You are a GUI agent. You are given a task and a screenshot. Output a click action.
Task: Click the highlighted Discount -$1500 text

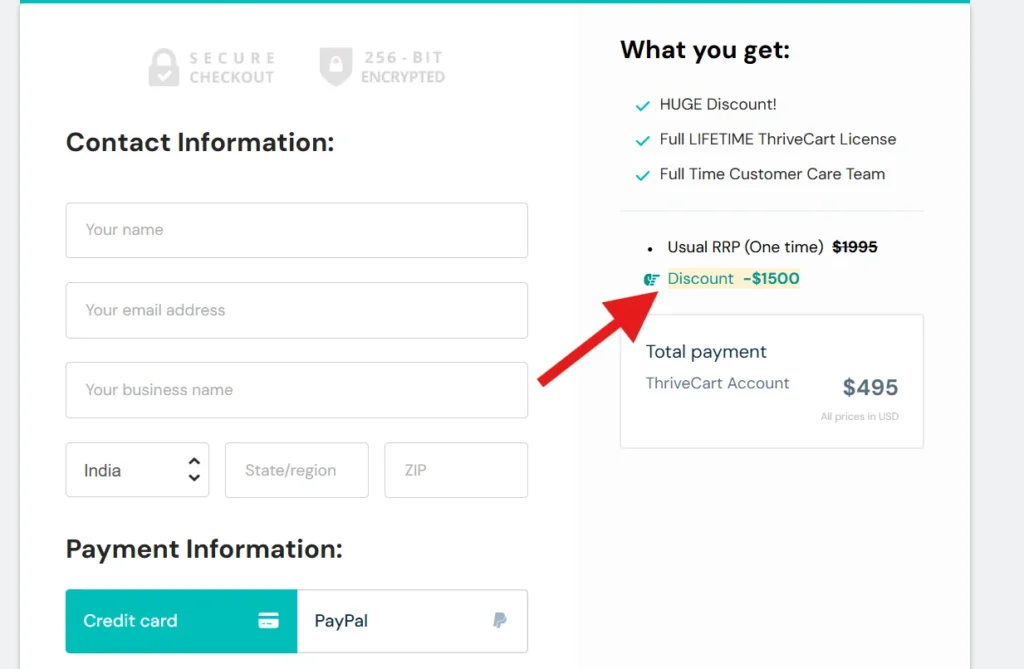point(733,279)
